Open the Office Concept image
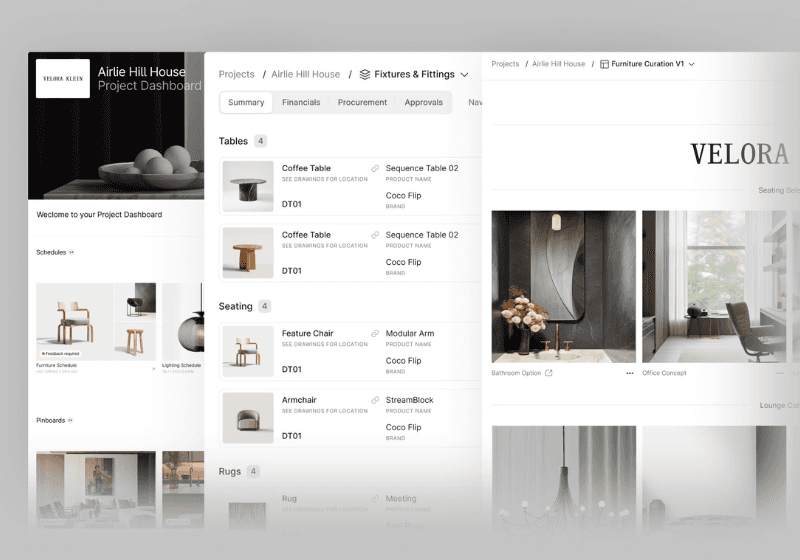Screen dimensions: 800x560 click(714, 287)
